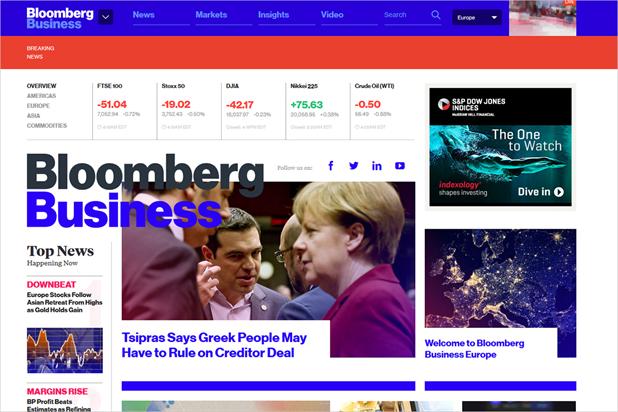Select the Commodities market overview tab

point(47,125)
